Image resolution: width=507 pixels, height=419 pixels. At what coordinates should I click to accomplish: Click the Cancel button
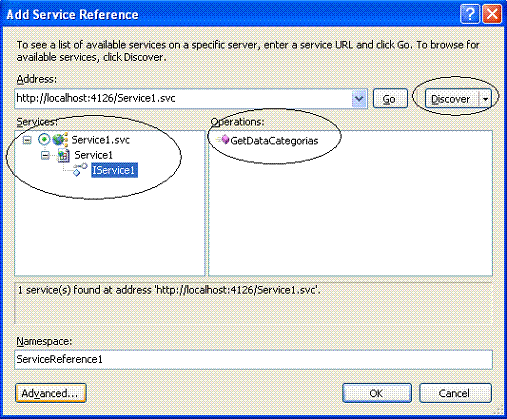click(x=455, y=393)
